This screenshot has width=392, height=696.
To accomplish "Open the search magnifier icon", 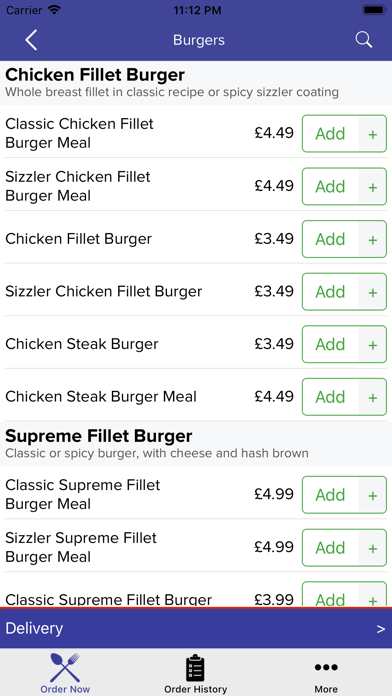I will click(364, 40).
